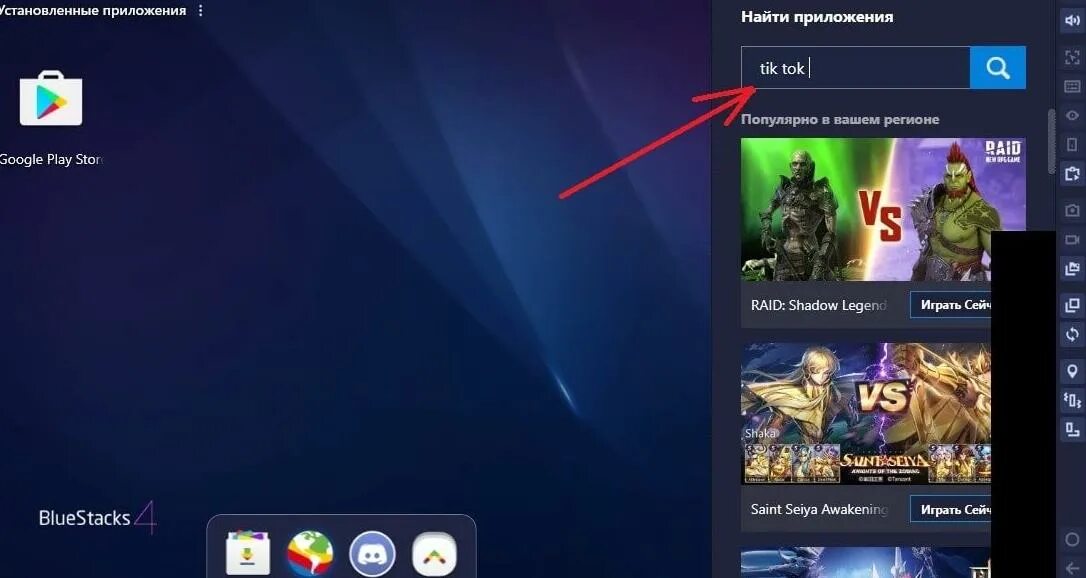Click the search field containing "tik tok"
1086x578 pixels.
(x=855, y=68)
